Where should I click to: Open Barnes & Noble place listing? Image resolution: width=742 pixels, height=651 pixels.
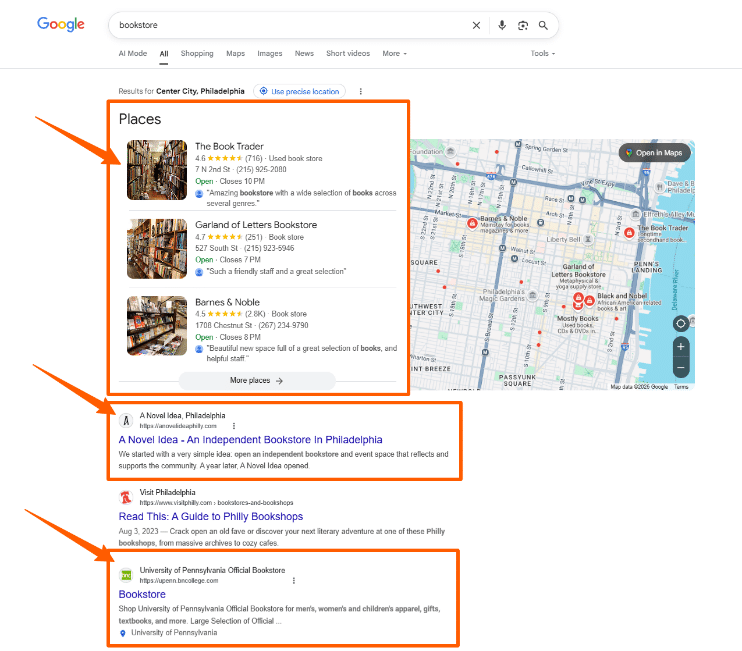coord(227,302)
